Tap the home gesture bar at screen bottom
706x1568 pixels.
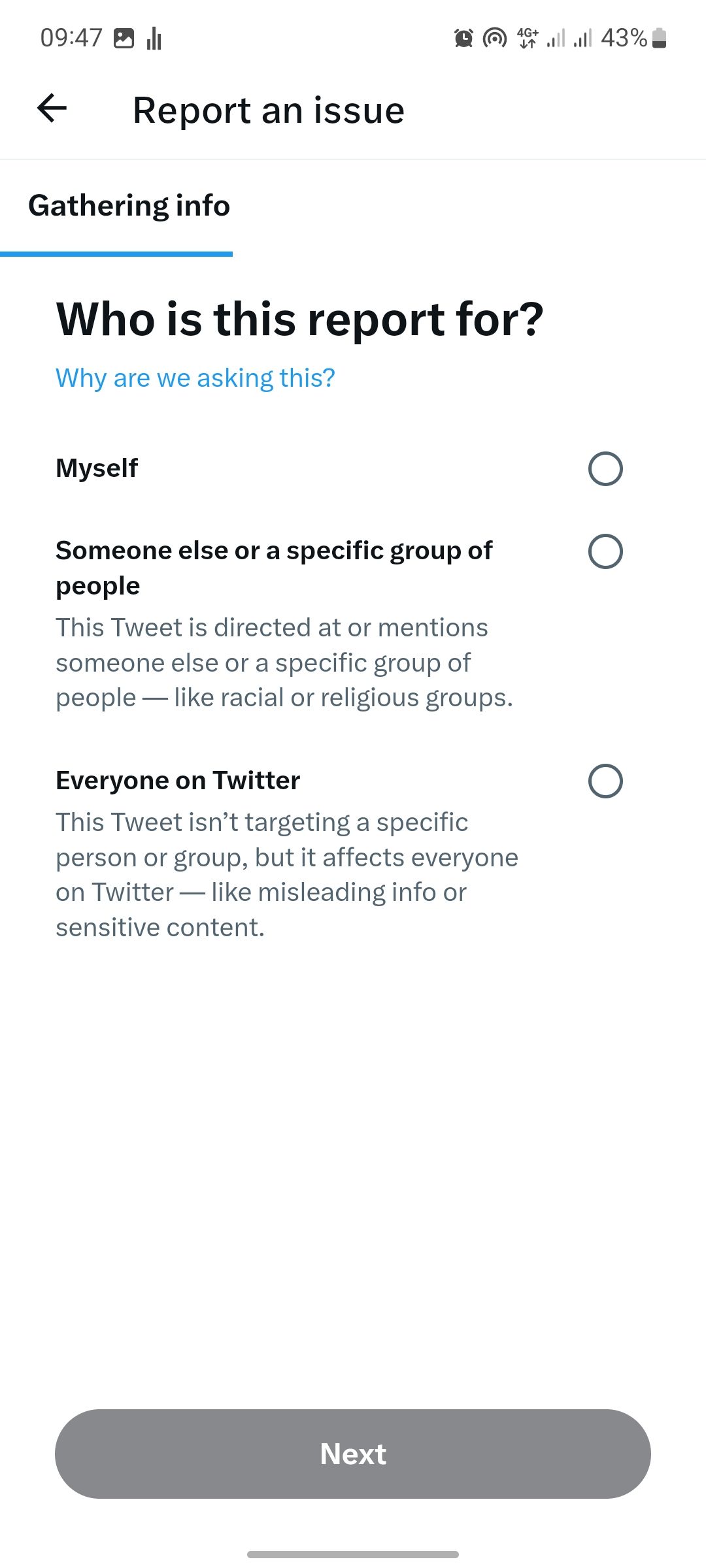pos(353,1554)
